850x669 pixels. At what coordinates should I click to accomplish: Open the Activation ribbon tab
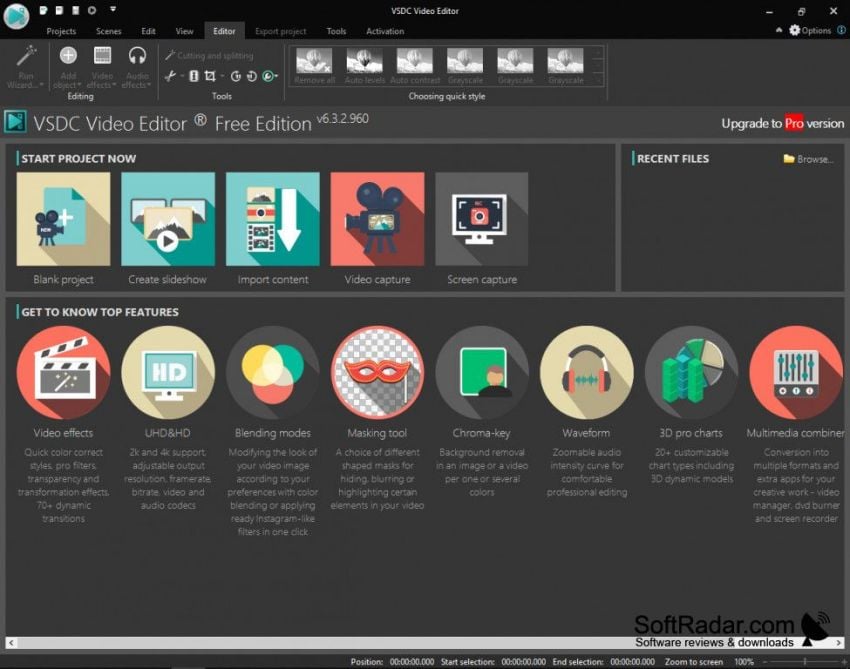click(x=385, y=31)
